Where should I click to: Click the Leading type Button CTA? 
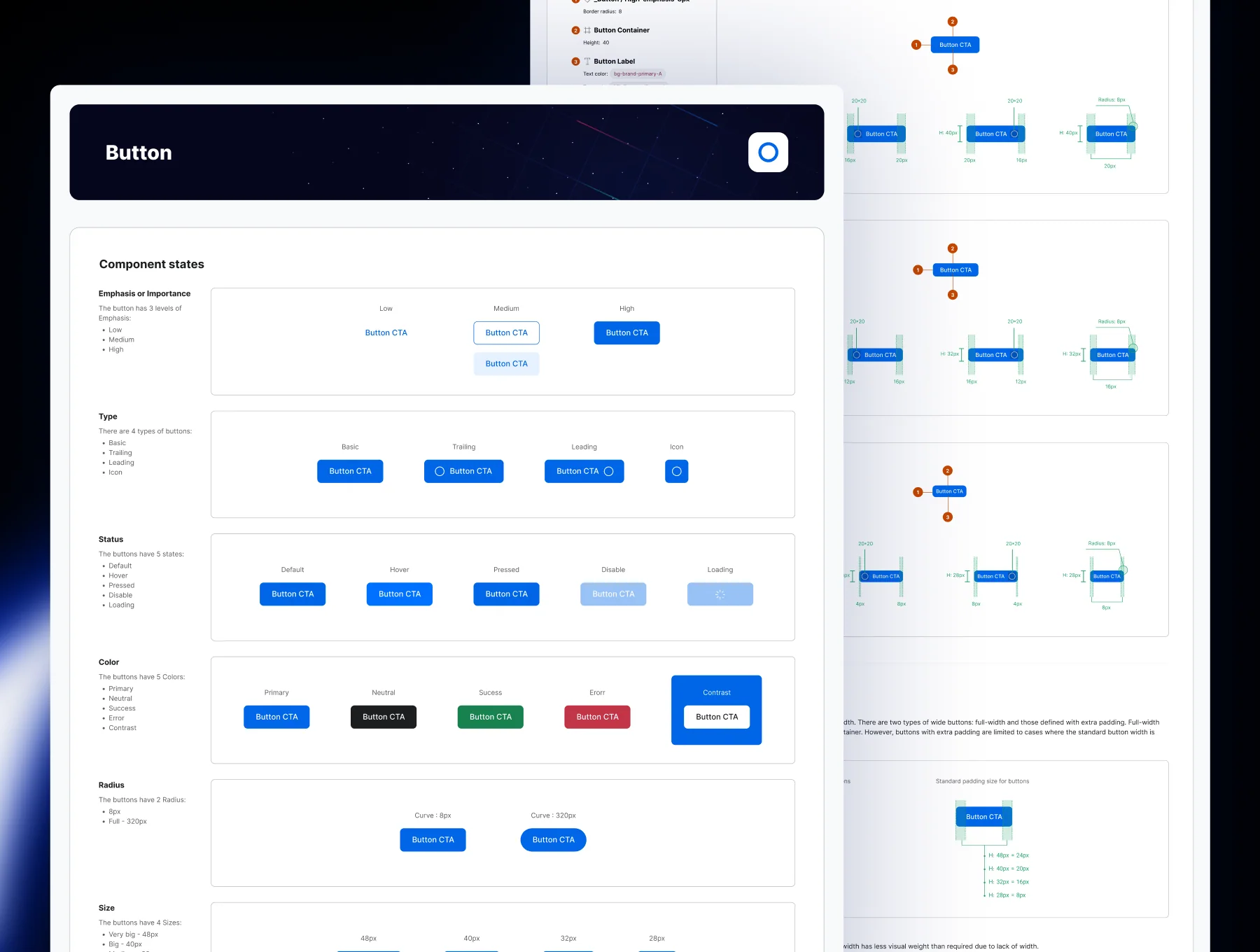(584, 471)
